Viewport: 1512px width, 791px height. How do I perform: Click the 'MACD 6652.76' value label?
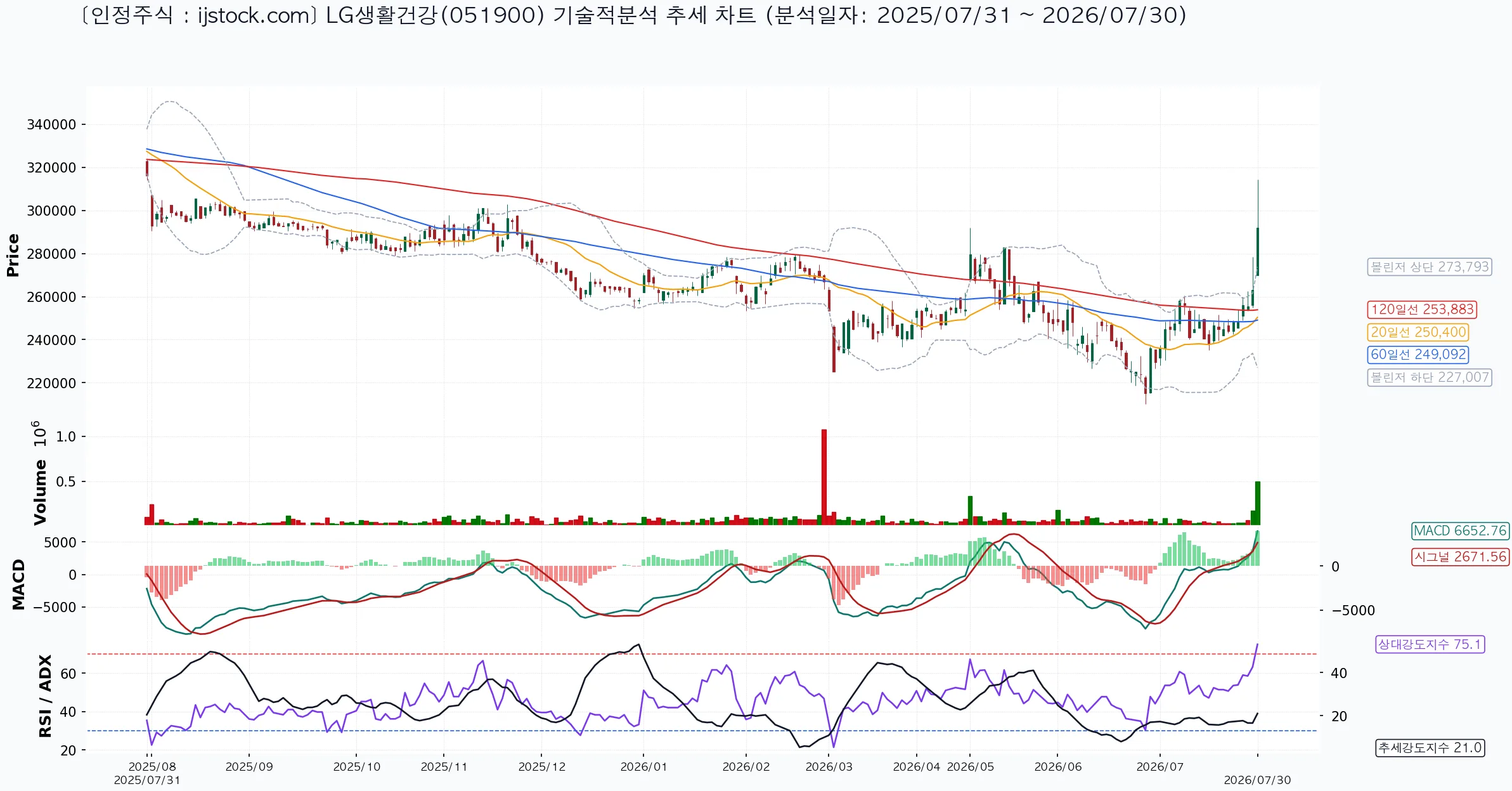pos(1460,531)
